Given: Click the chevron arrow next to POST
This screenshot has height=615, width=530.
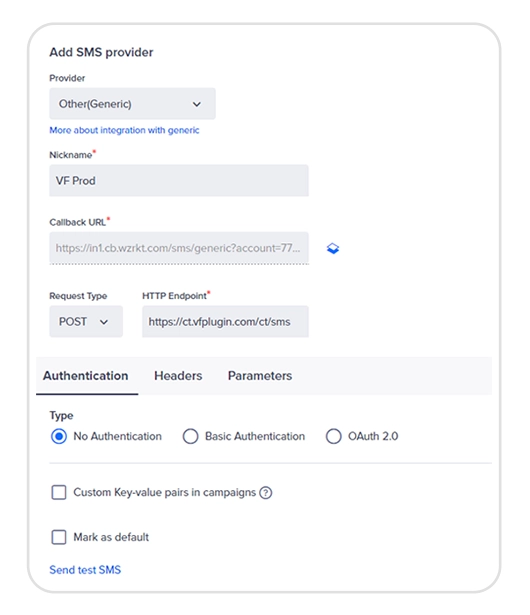Looking at the screenshot, I should (104, 322).
